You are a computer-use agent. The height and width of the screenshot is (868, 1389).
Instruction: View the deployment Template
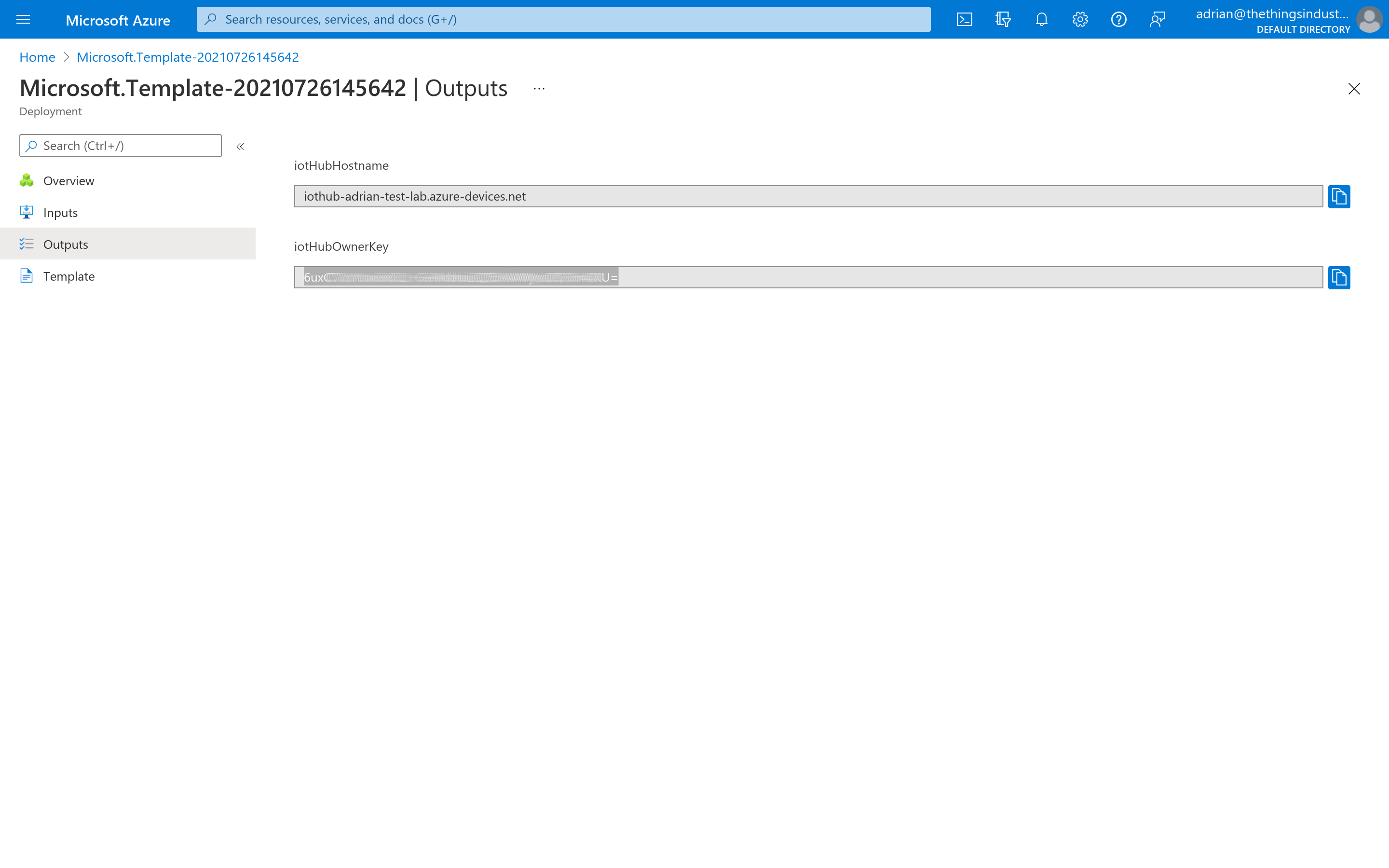pos(68,276)
